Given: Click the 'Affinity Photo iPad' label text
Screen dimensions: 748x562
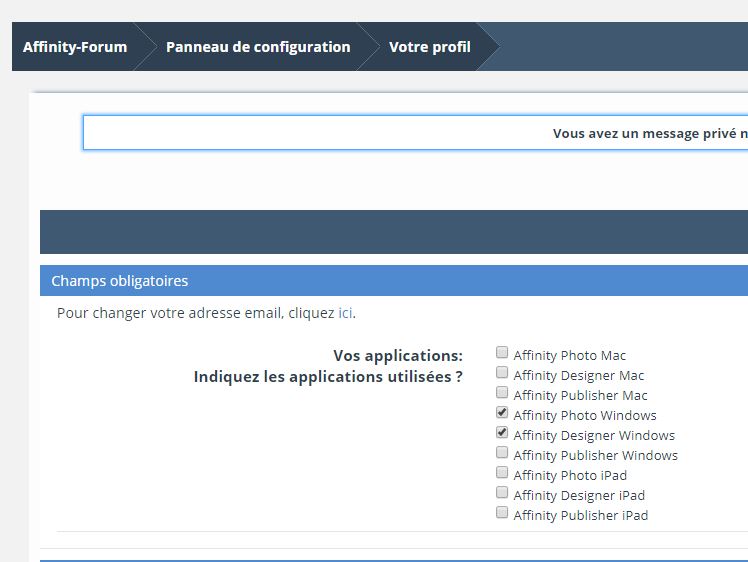Looking at the screenshot, I should coord(570,476).
